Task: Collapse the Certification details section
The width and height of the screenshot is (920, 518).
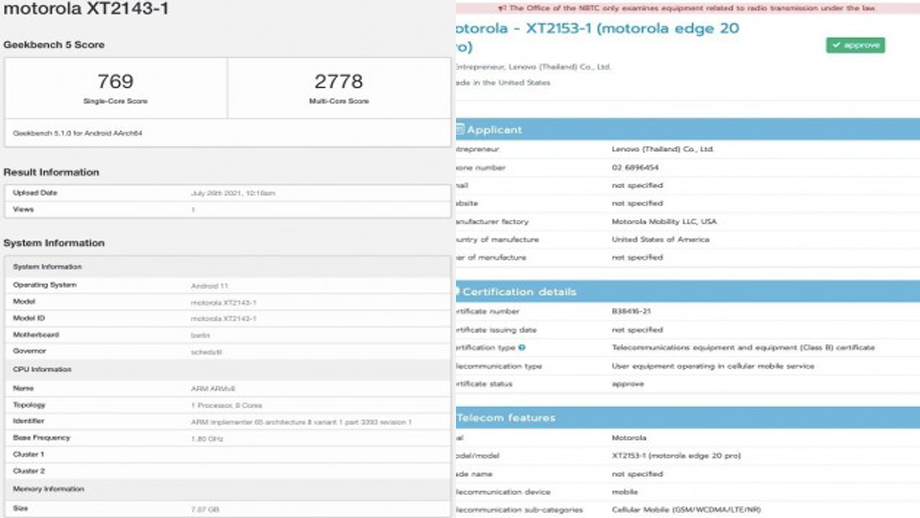Action: [519, 292]
